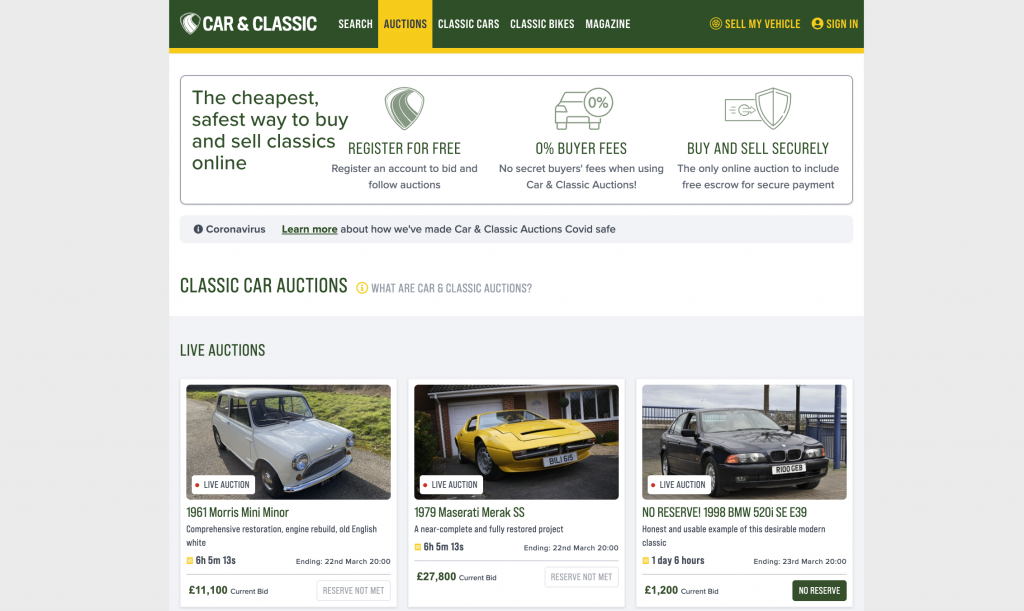Open What Are Car & Classic Auctions link
Image resolution: width=1024 pixels, height=611 pixels.
[x=451, y=288]
